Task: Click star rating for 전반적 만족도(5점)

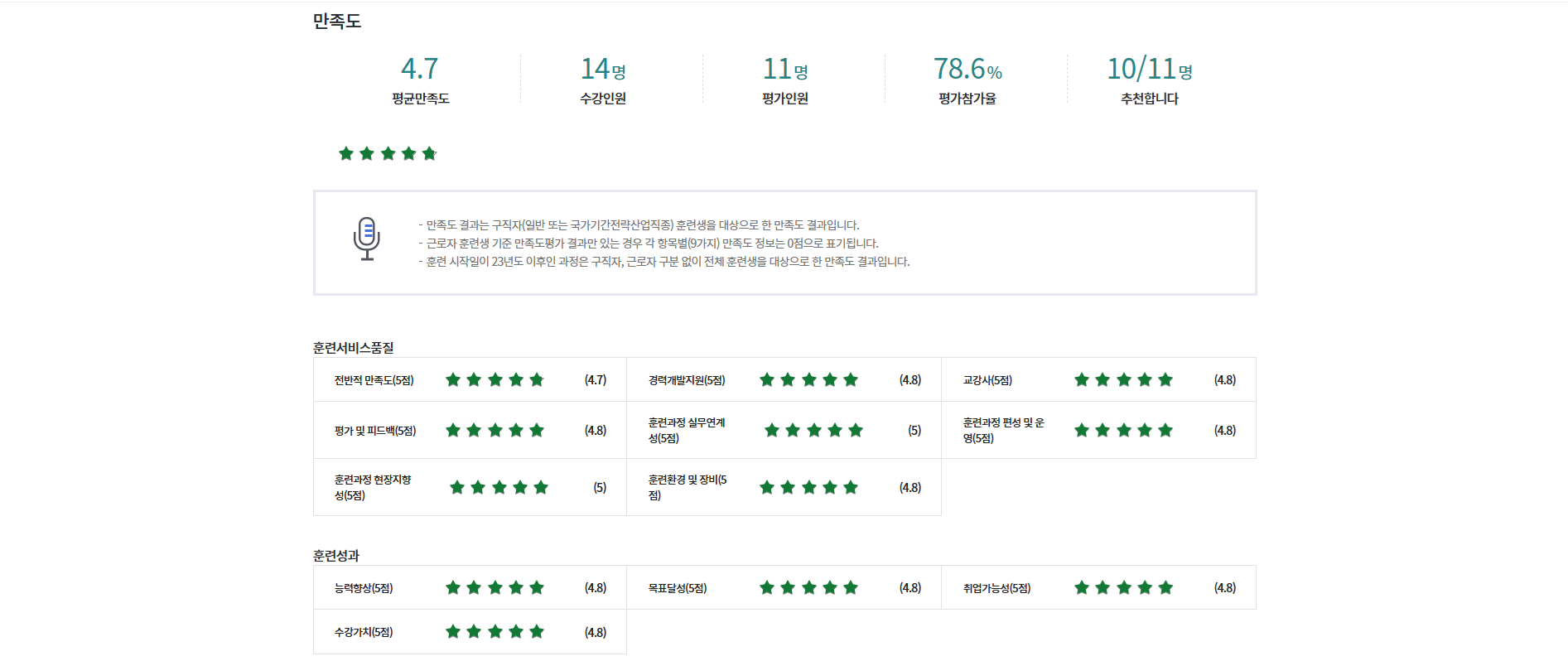Action: click(x=495, y=379)
